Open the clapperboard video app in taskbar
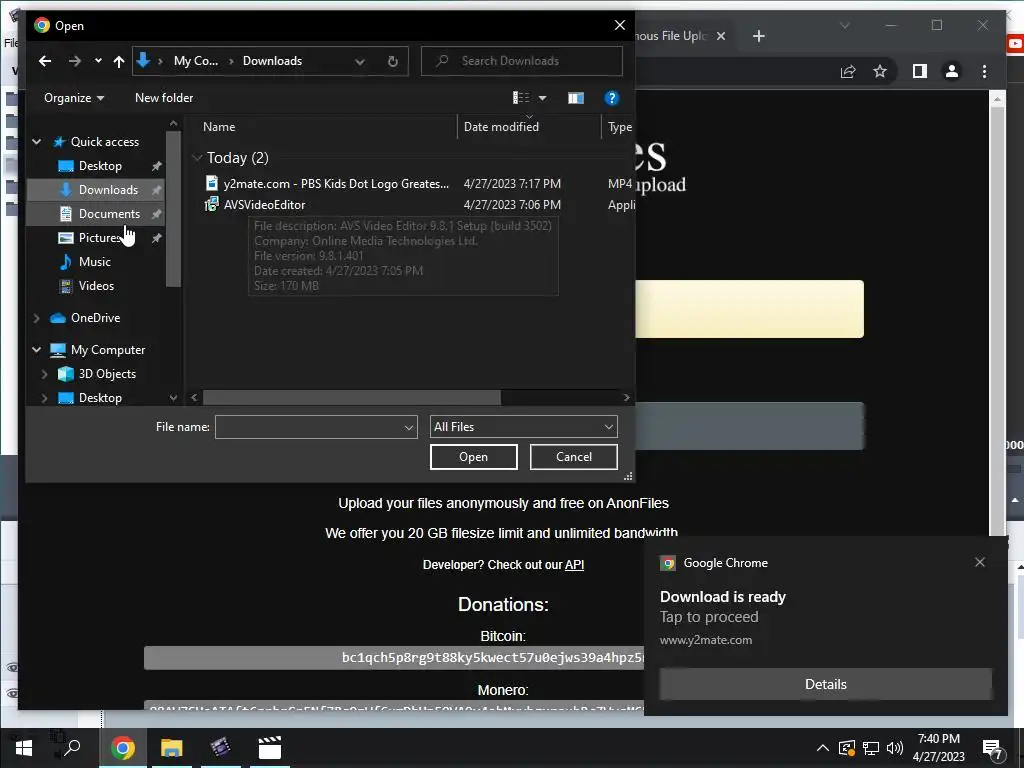The width and height of the screenshot is (1024, 768). point(269,748)
